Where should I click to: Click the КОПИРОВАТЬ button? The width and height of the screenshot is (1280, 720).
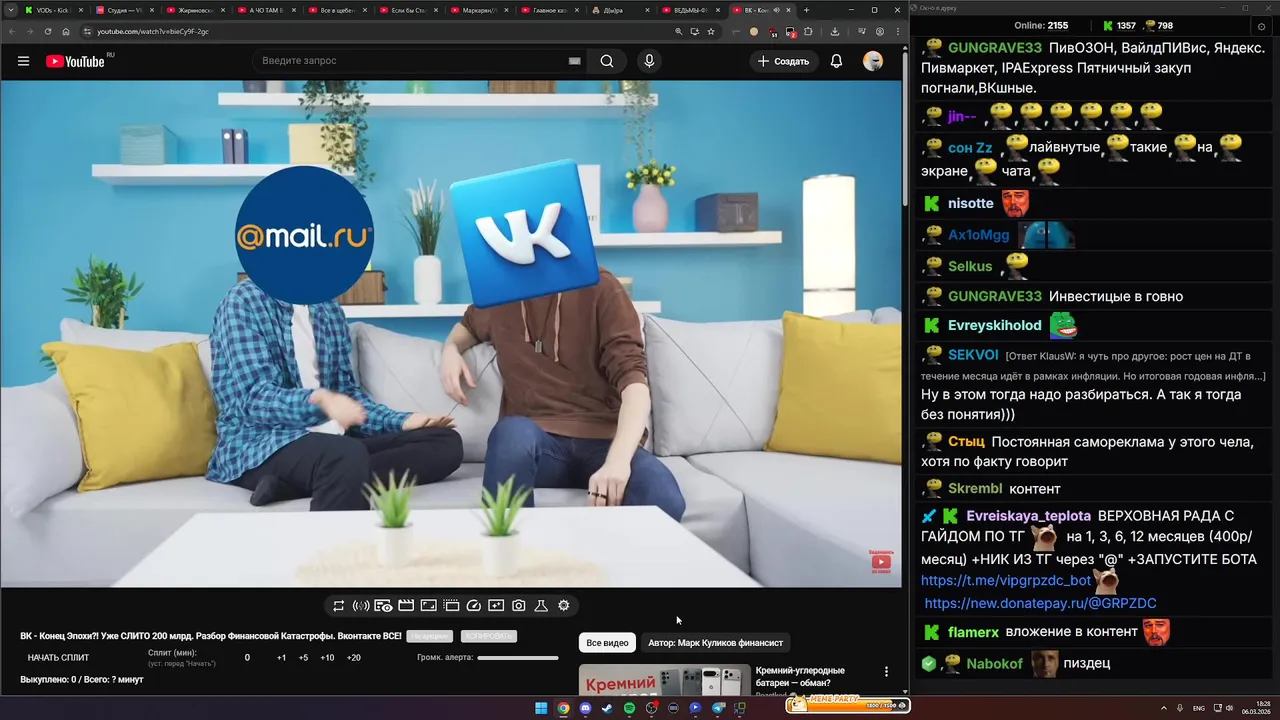pos(489,636)
